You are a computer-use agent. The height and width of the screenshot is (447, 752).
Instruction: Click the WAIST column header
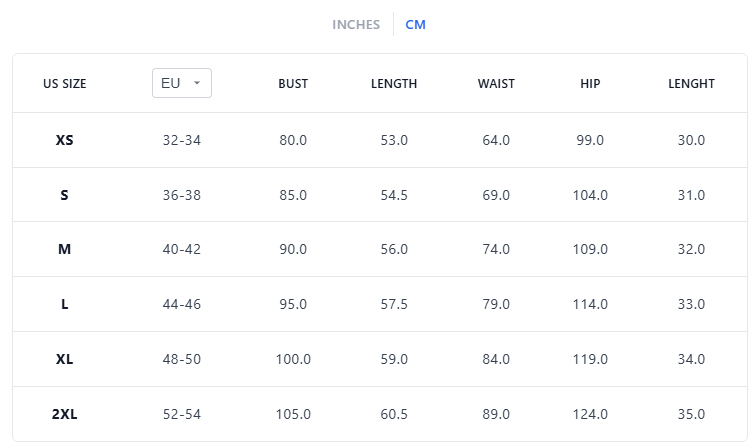click(496, 84)
